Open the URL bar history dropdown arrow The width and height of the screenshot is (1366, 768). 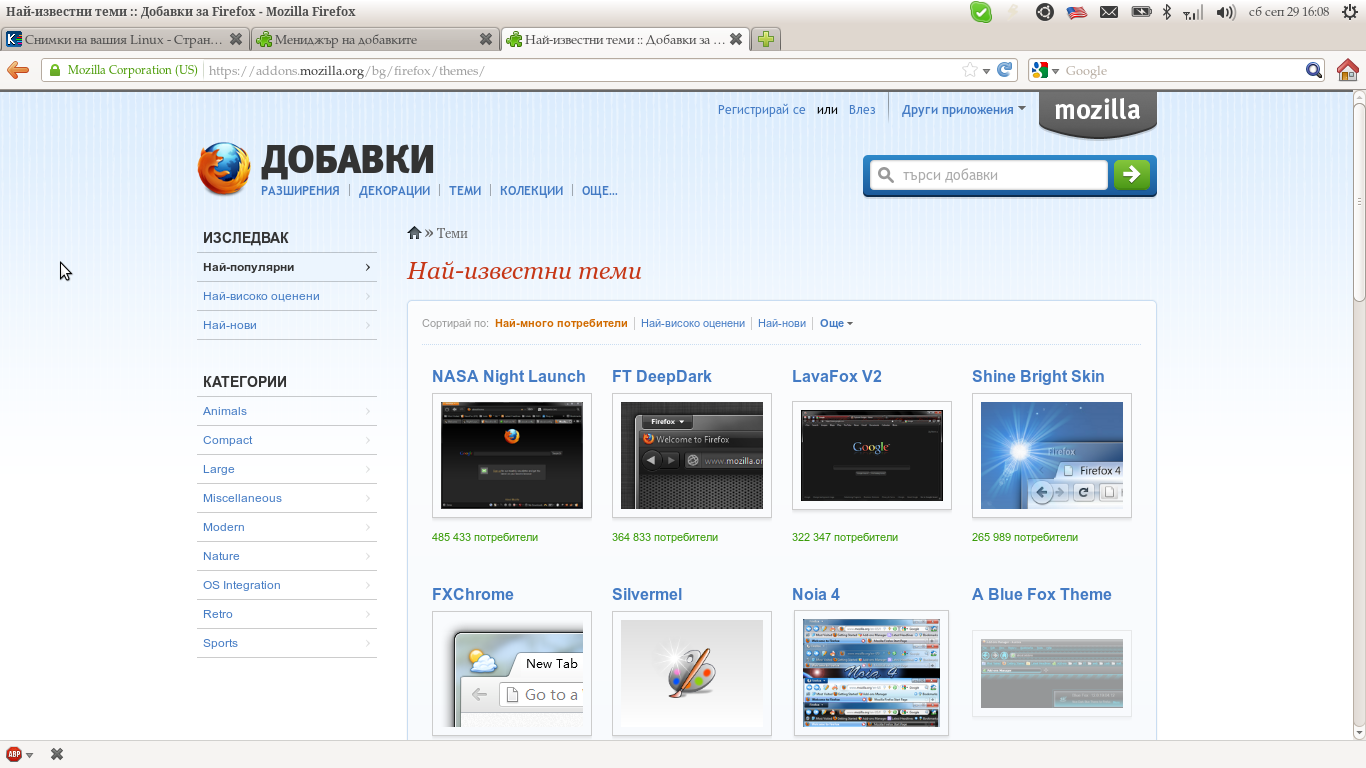click(x=986, y=71)
